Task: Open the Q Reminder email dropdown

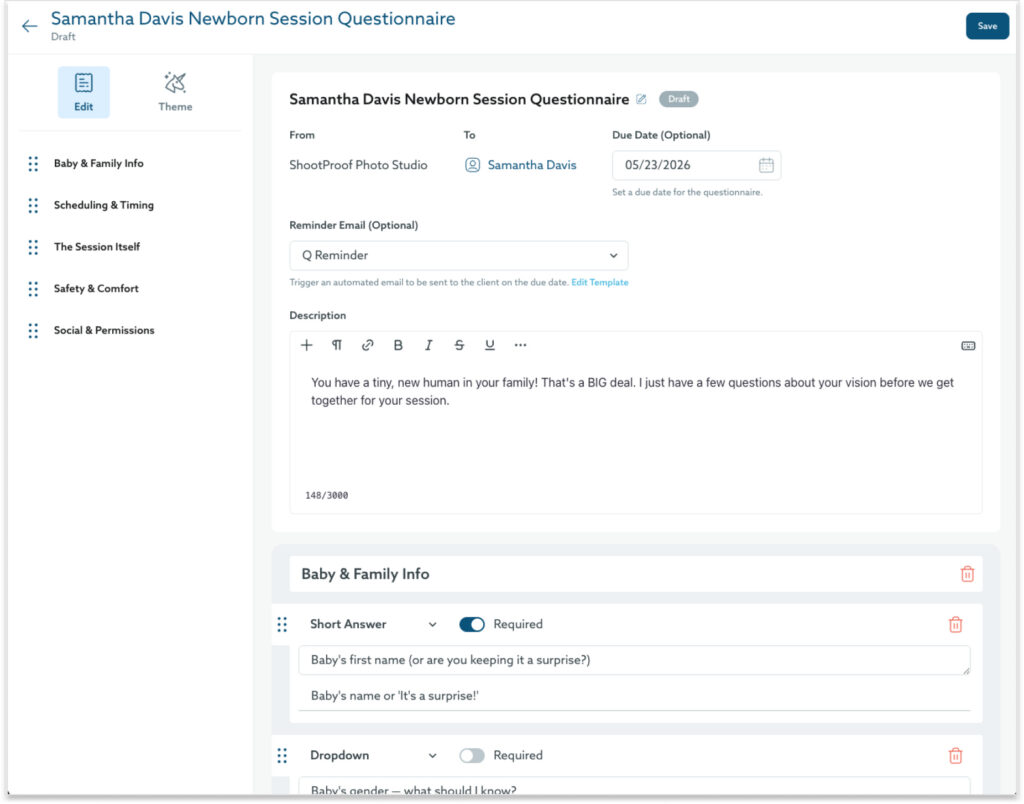Action: [458, 255]
